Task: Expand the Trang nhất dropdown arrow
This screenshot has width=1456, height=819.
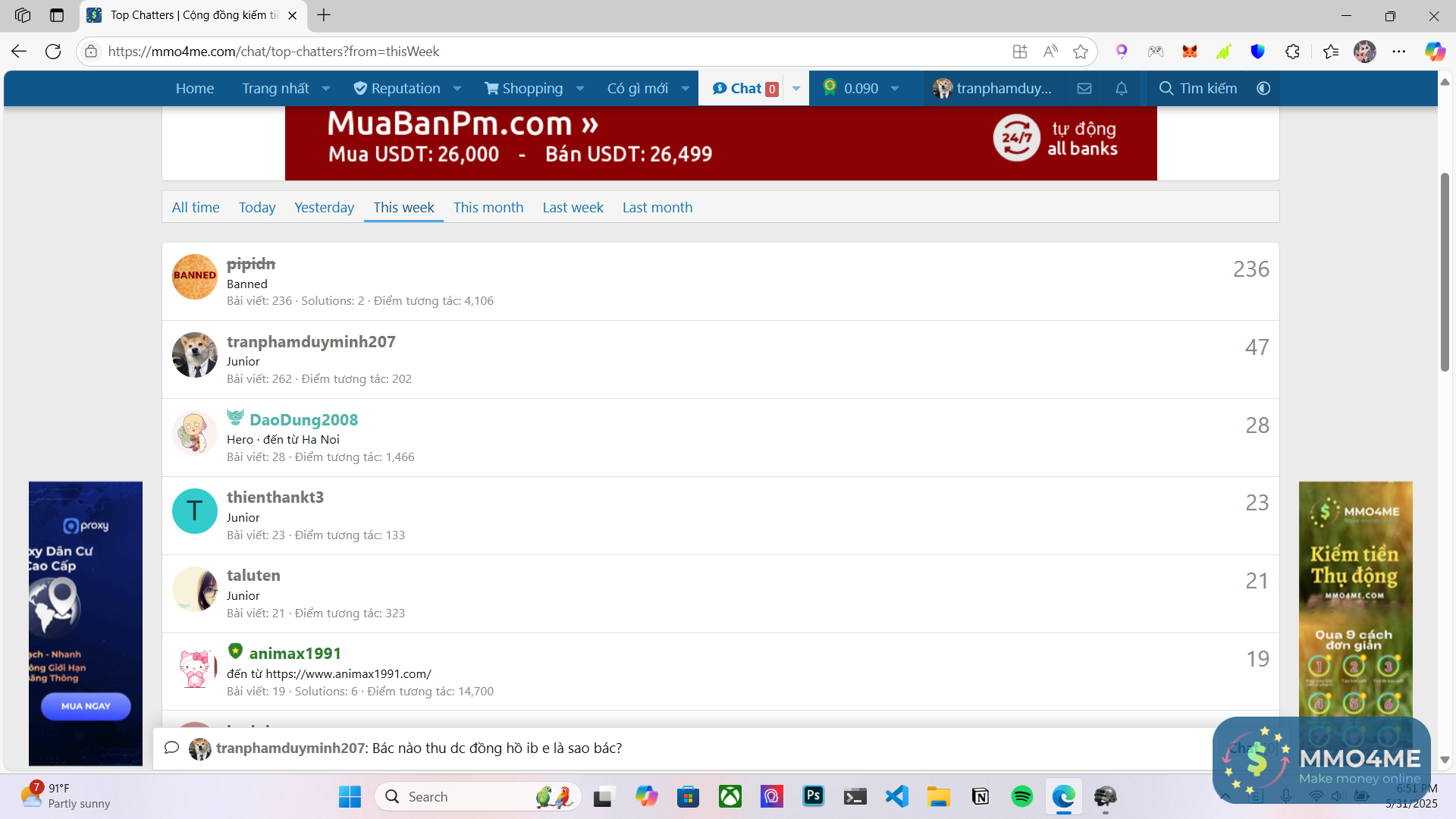Action: pos(326,89)
